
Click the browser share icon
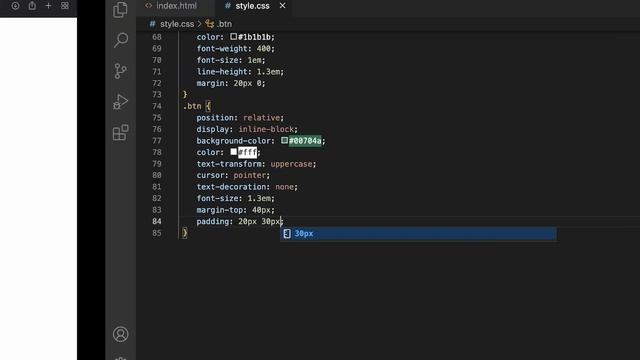coord(32,6)
